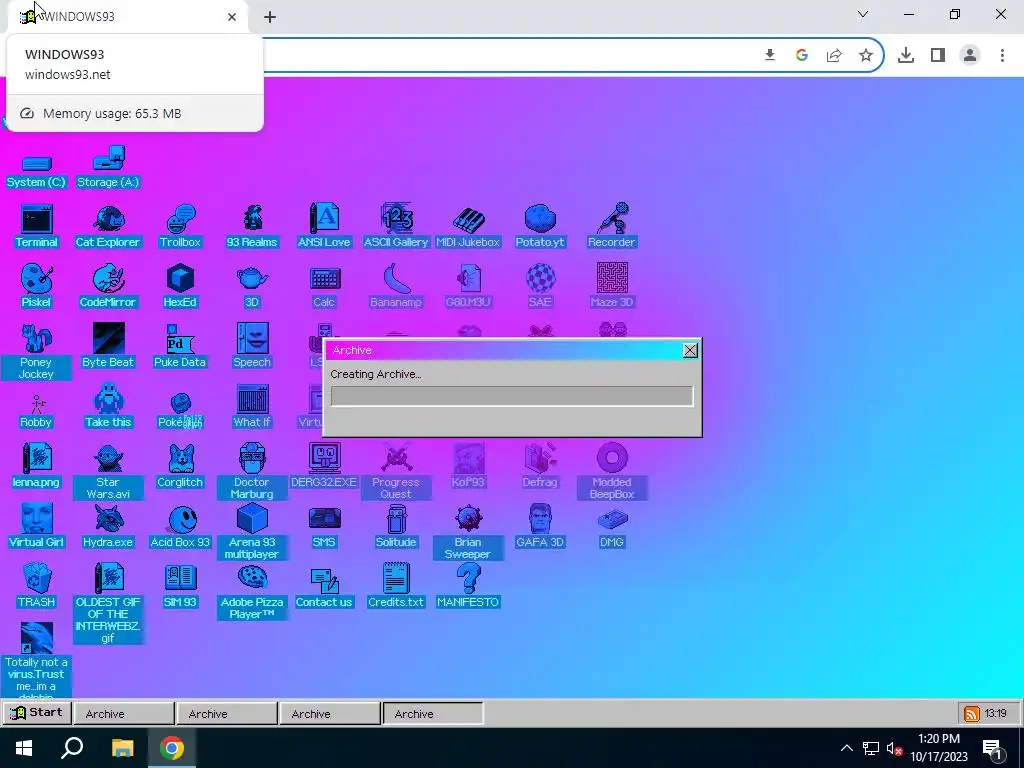The width and height of the screenshot is (1024, 768).
Task: Launch Maze 3D icon
Action: point(612,286)
